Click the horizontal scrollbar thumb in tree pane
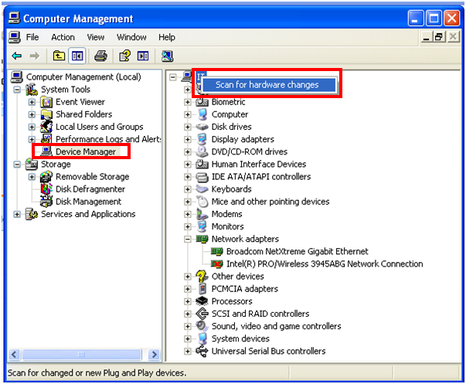Screen dimensions: 466x384 coord(82,354)
